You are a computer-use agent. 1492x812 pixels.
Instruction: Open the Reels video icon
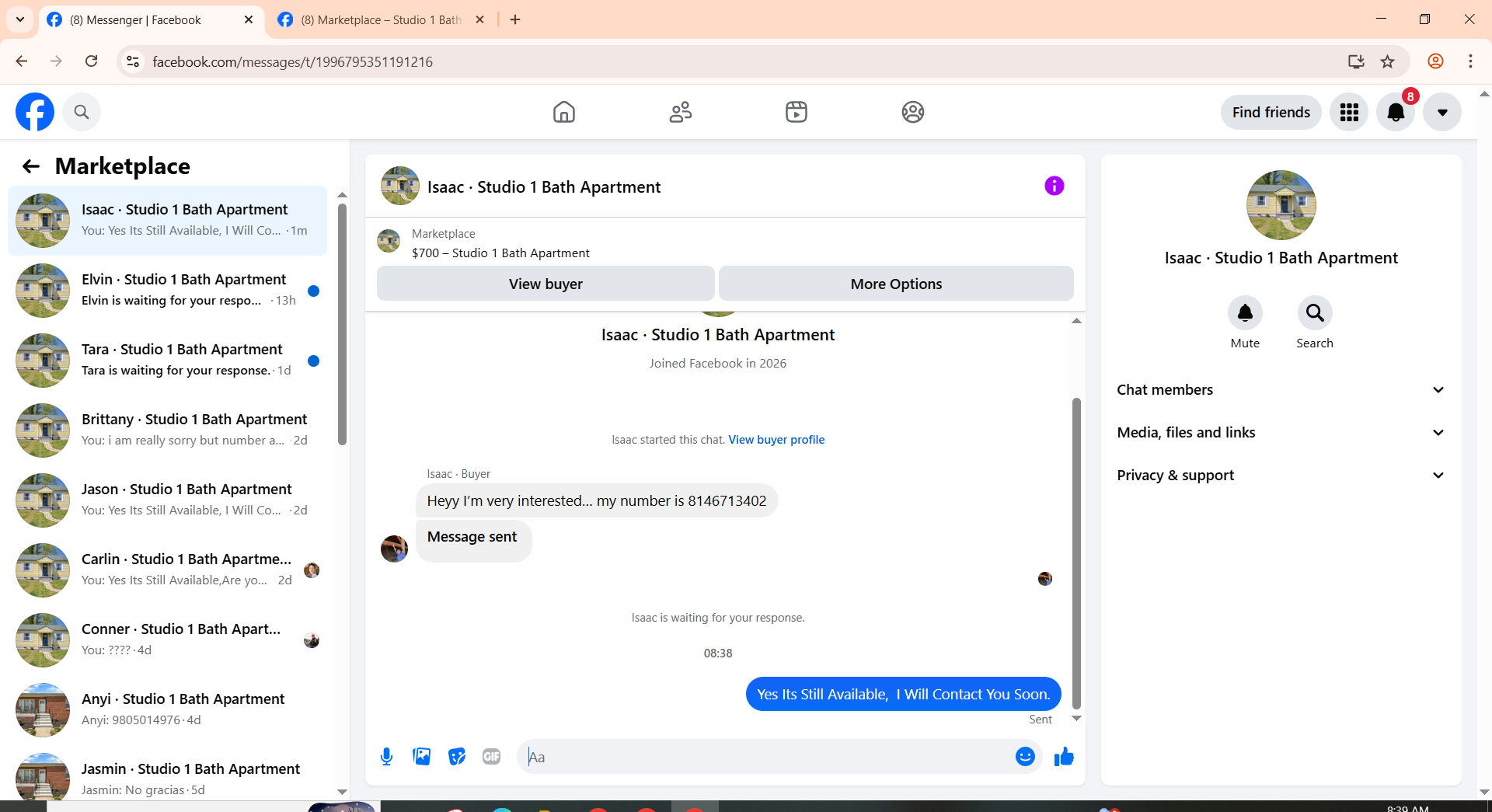coord(797,112)
